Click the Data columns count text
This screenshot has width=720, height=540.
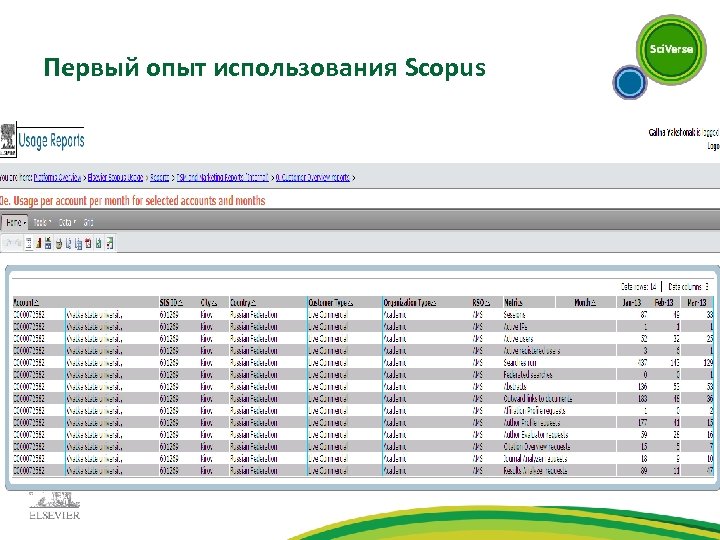[x=689, y=287]
